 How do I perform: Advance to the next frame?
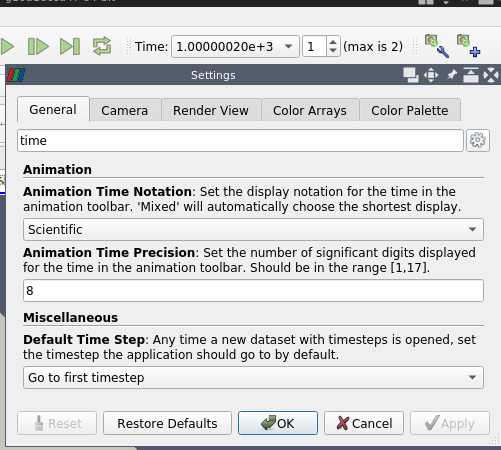coord(38,46)
